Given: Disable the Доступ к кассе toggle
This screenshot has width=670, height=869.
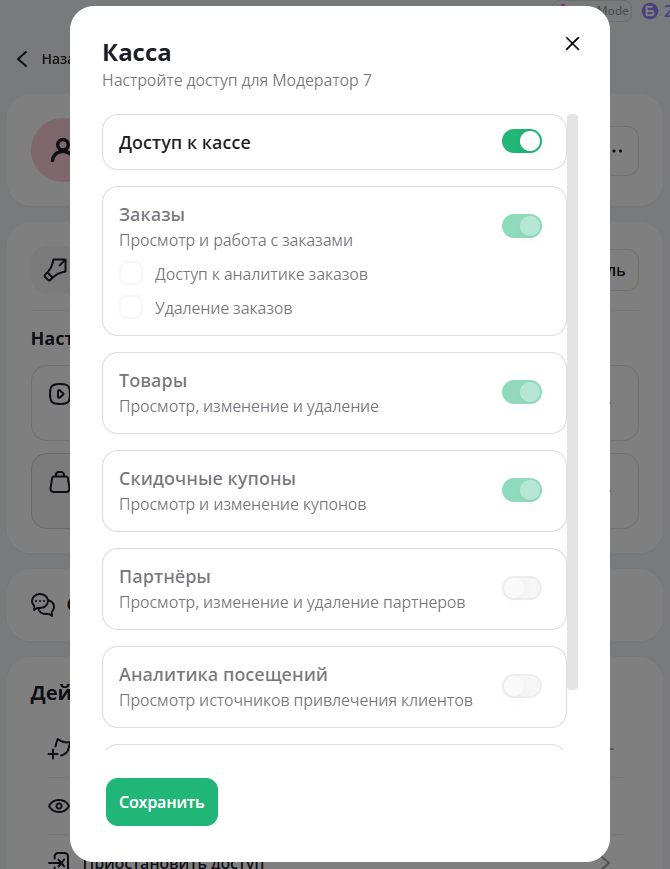Looking at the screenshot, I should click(522, 142).
